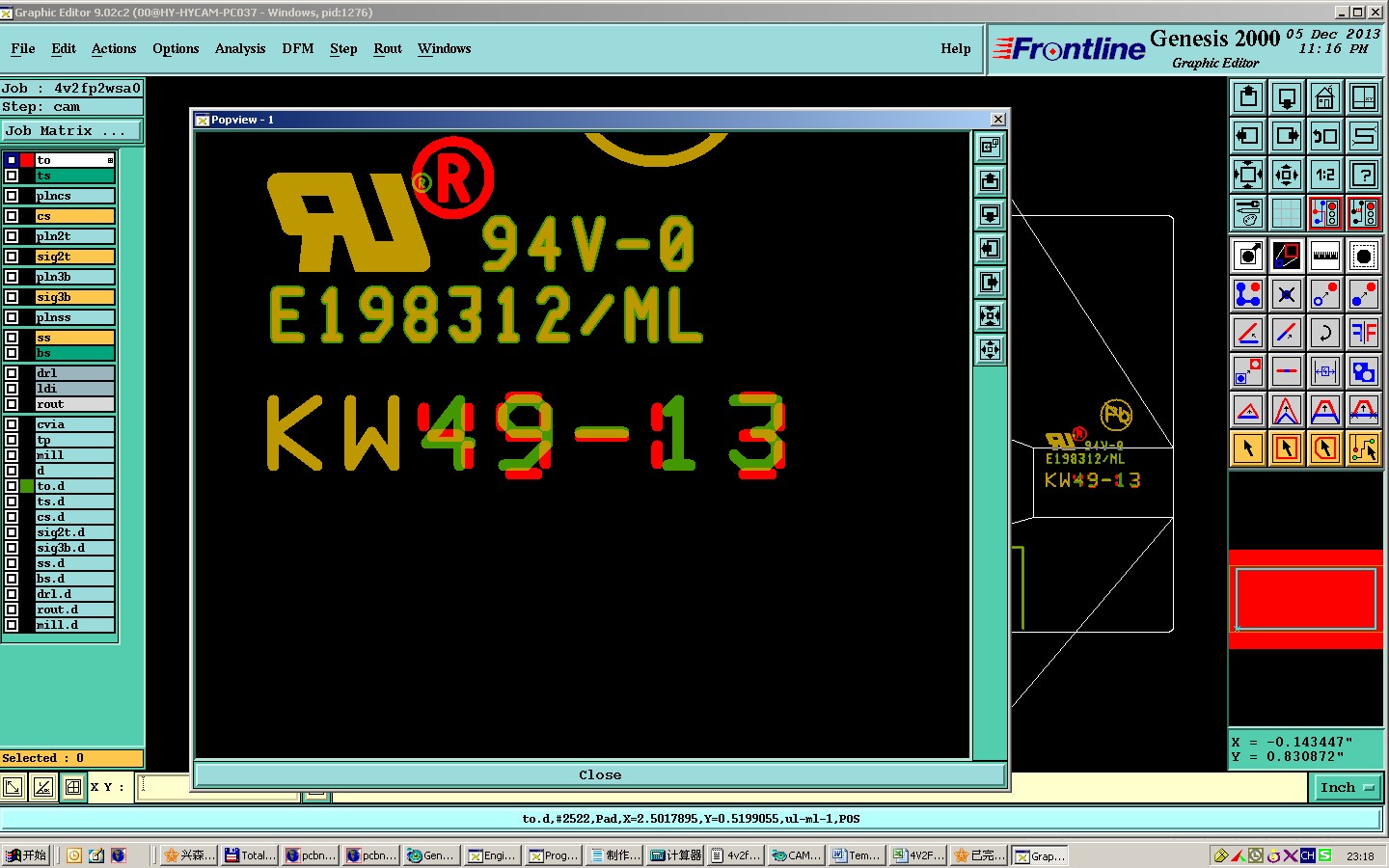
Task: Switch to CAM... taskbar window
Action: tap(797, 855)
